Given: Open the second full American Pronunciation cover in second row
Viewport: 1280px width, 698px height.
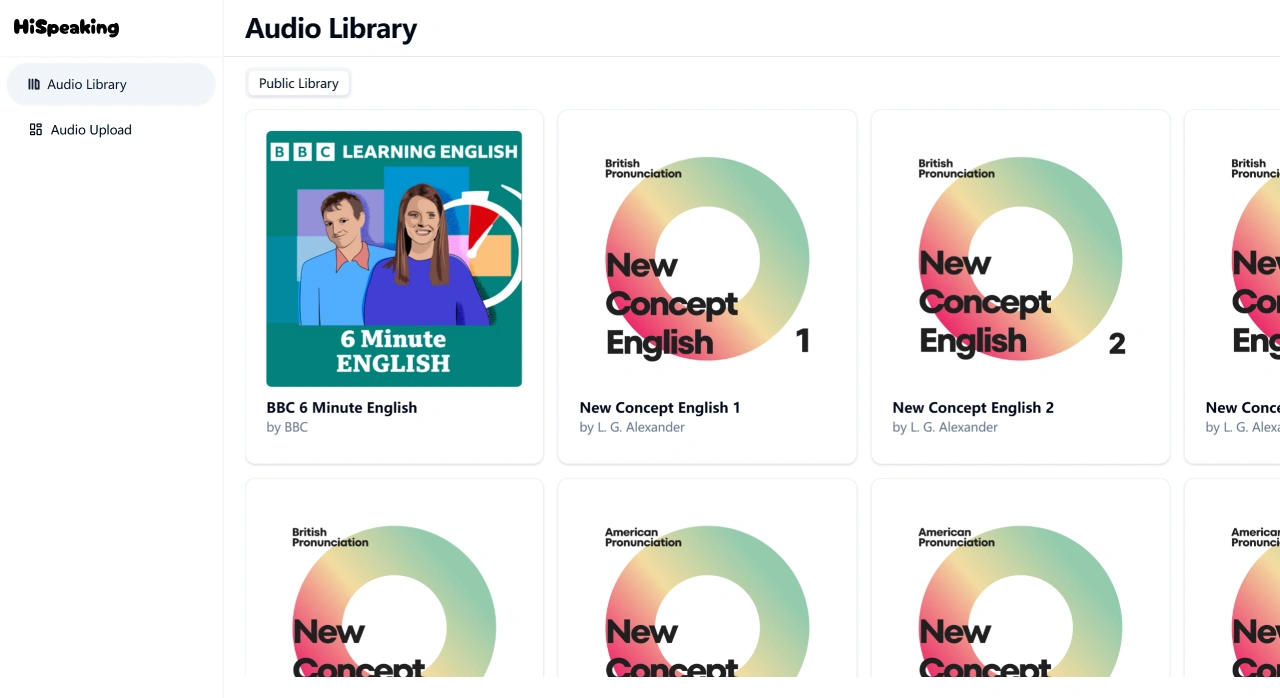Looking at the screenshot, I should 1020,588.
